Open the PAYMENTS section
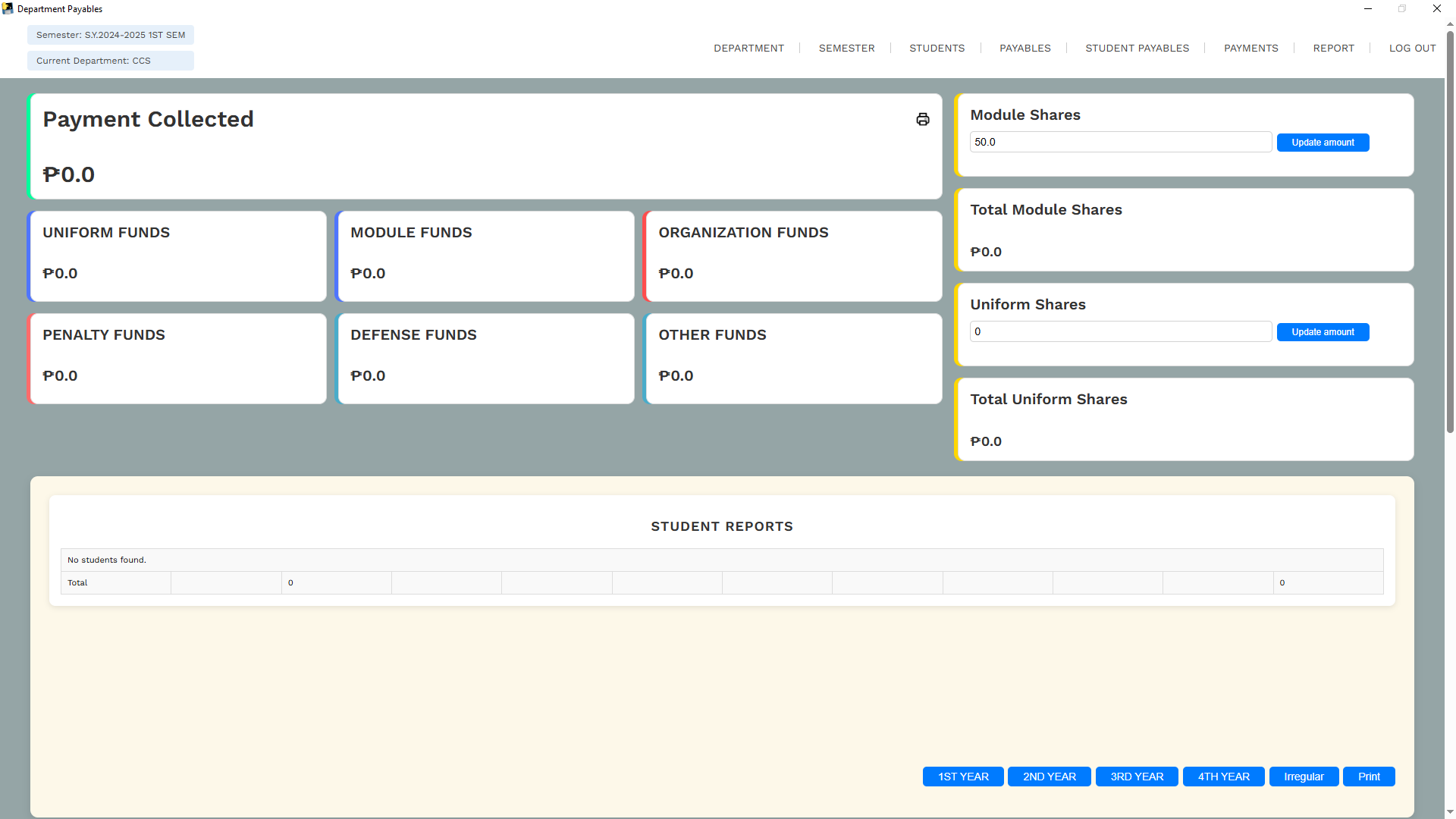Viewport: 1456px width, 819px height. pos(1250,48)
